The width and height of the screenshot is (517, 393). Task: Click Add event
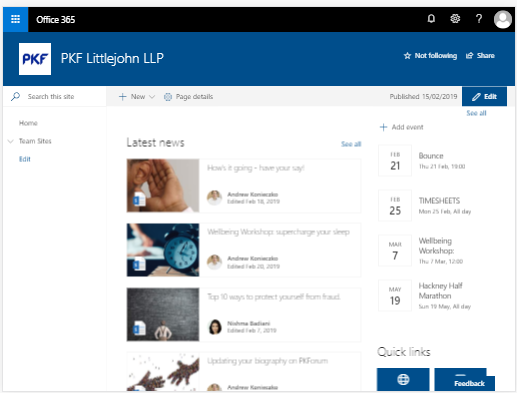coord(402,127)
